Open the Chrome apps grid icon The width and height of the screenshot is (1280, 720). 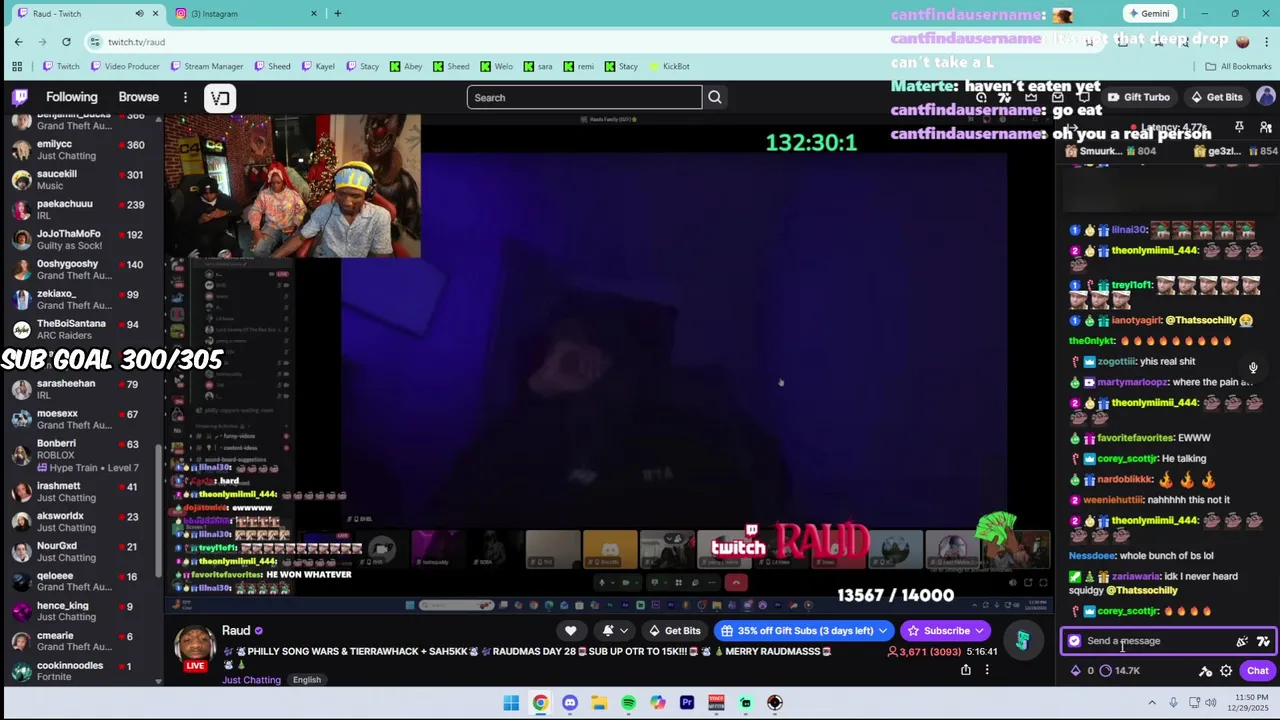coord(17,66)
